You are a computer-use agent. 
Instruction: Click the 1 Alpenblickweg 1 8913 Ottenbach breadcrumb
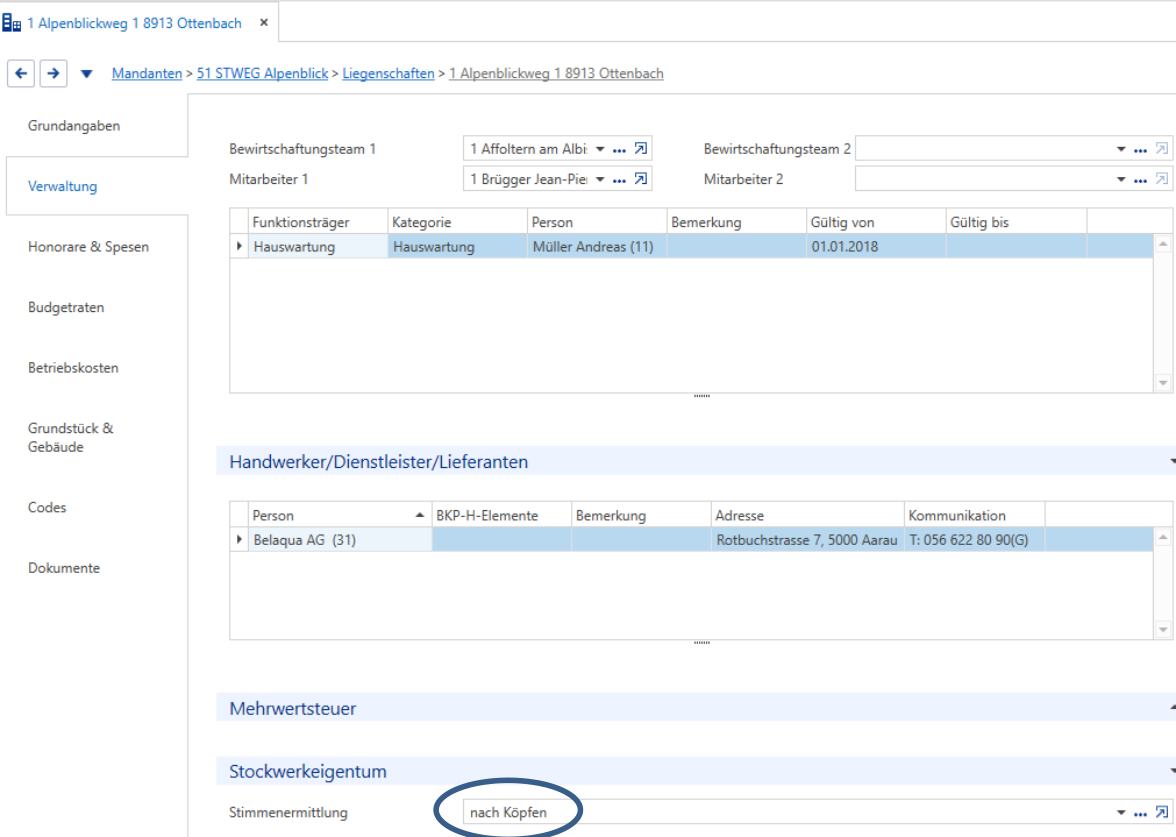pos(556,74)
